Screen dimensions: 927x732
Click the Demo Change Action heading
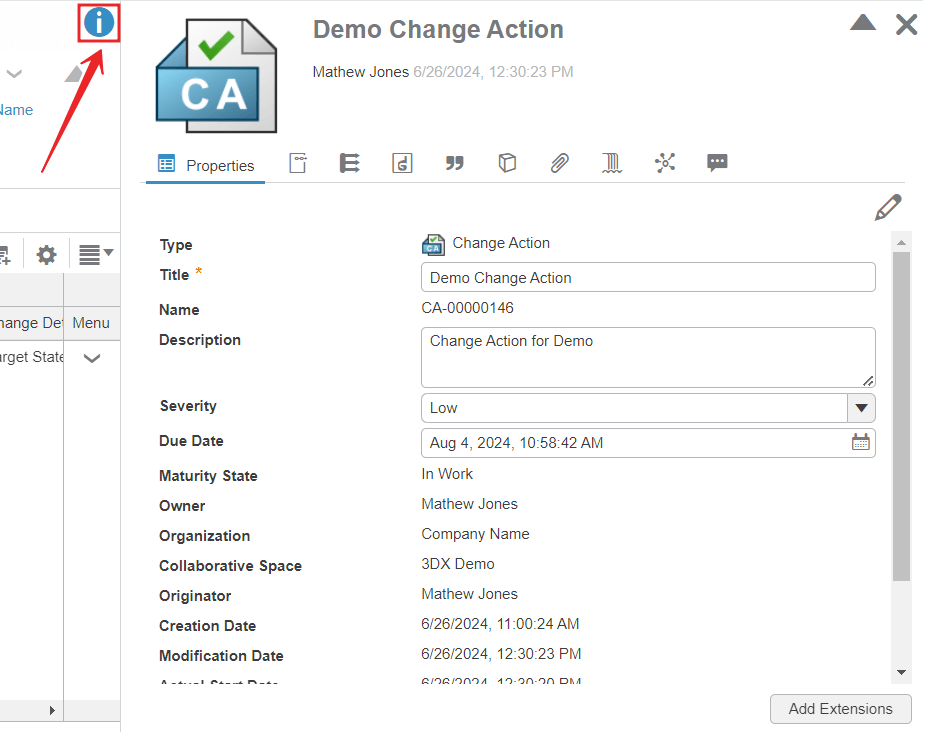coord(438,30)
